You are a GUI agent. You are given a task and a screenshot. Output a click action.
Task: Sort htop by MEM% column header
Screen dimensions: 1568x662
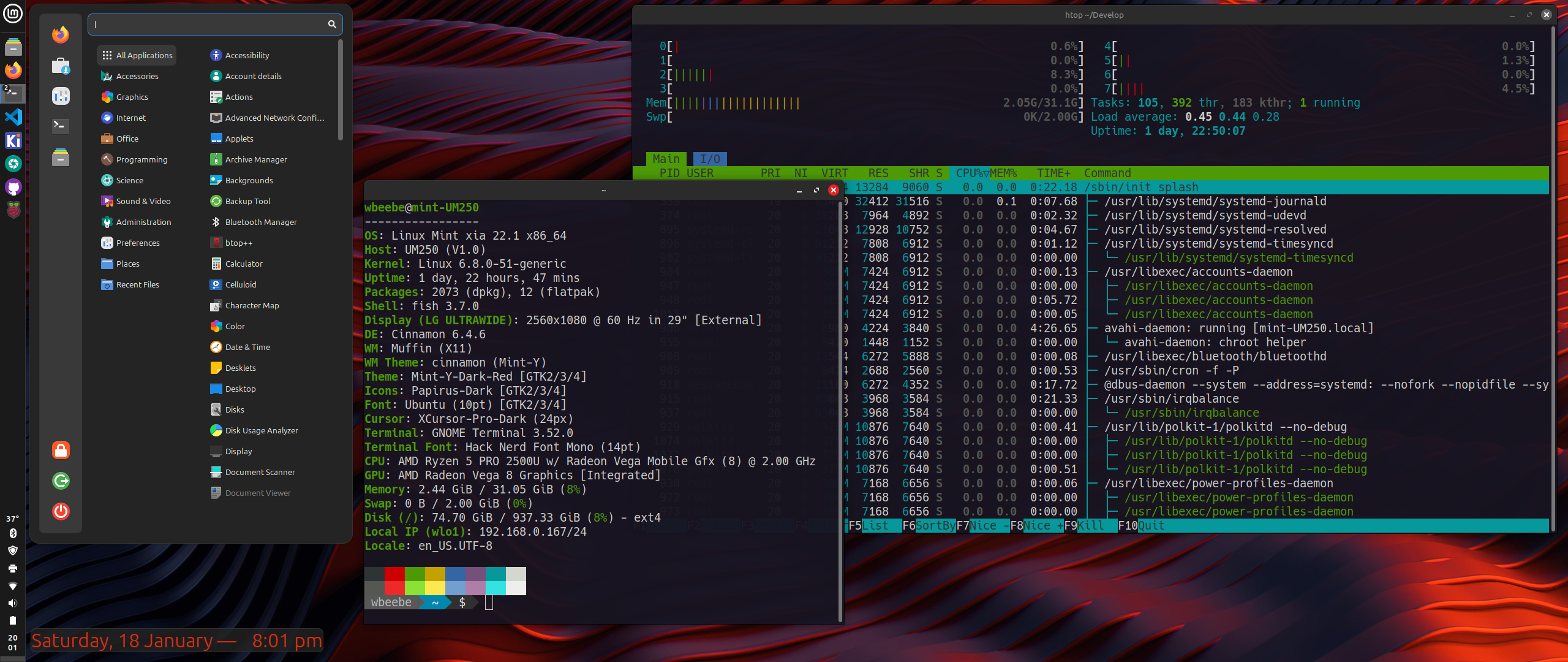1003,173
